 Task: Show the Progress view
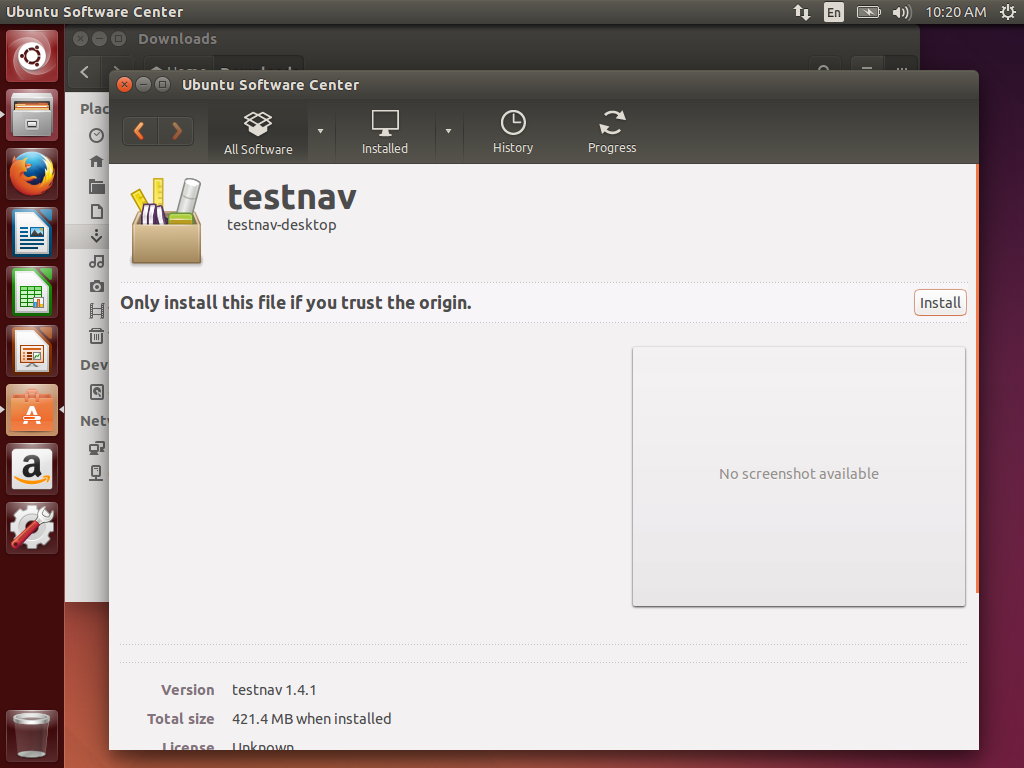[612, 133]
